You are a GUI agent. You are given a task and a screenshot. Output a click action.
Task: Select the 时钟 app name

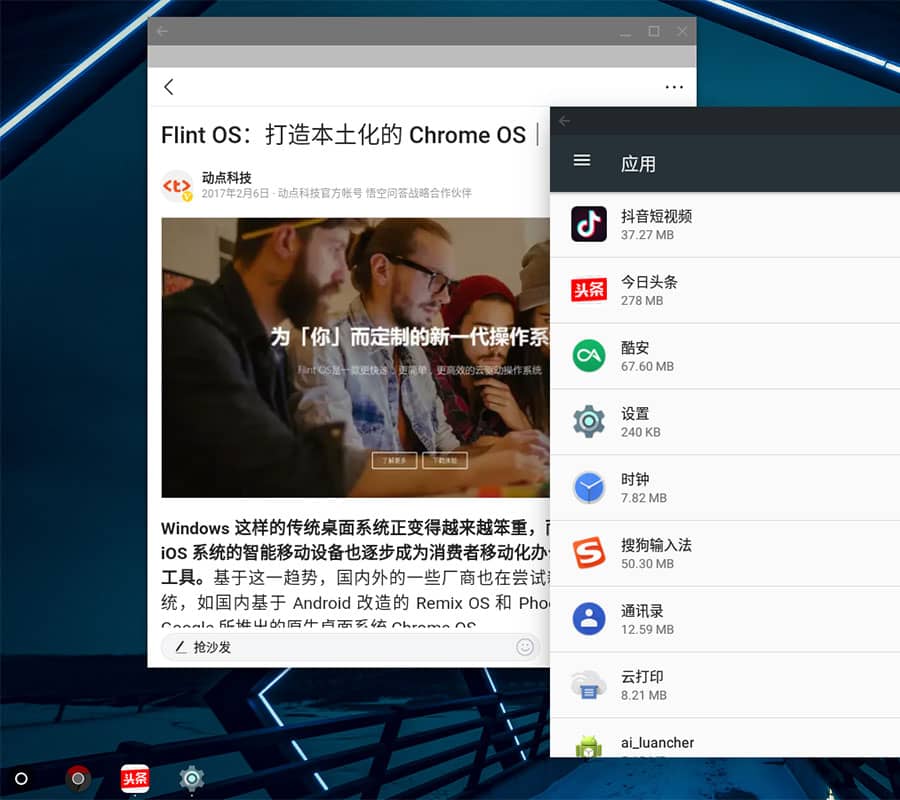[635, 479]
